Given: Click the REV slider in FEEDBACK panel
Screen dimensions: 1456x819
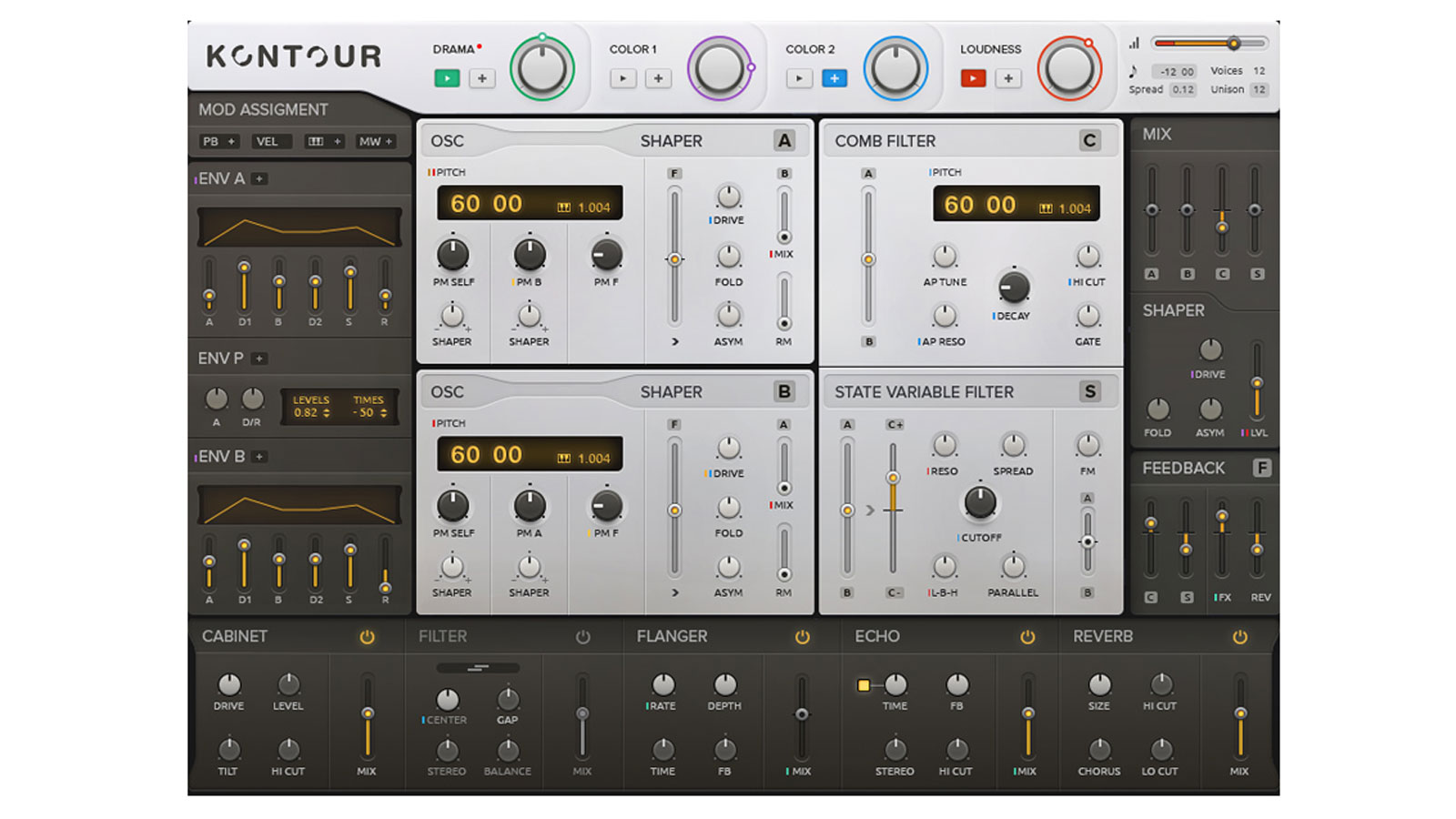Looking at the screenshot, I should (x=1258, y=539).
